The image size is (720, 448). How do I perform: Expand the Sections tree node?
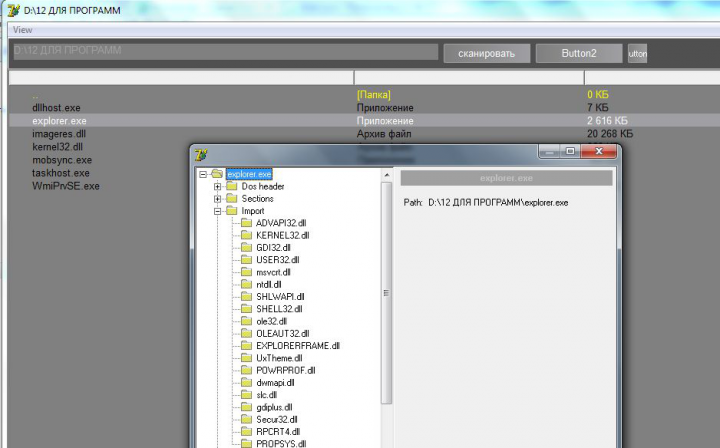click(x=218, y=199)
